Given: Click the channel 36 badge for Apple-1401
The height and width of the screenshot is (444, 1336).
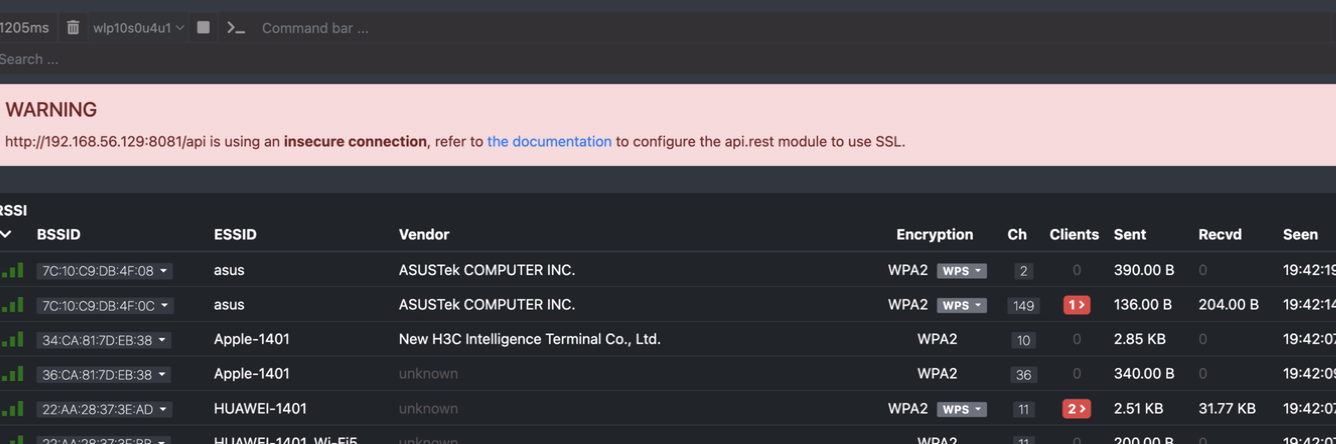Looking at the screenshot, I should point(1023,375).
